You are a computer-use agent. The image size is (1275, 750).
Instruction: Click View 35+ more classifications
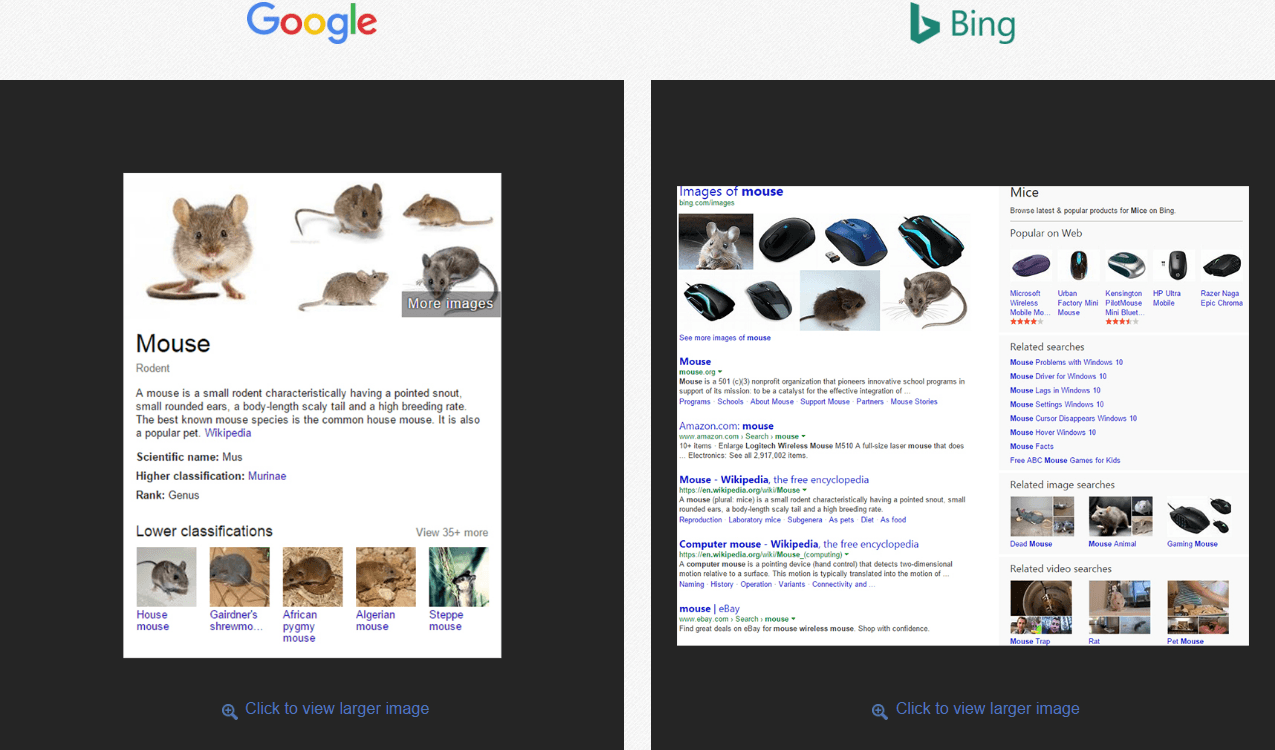click(452, 533)
